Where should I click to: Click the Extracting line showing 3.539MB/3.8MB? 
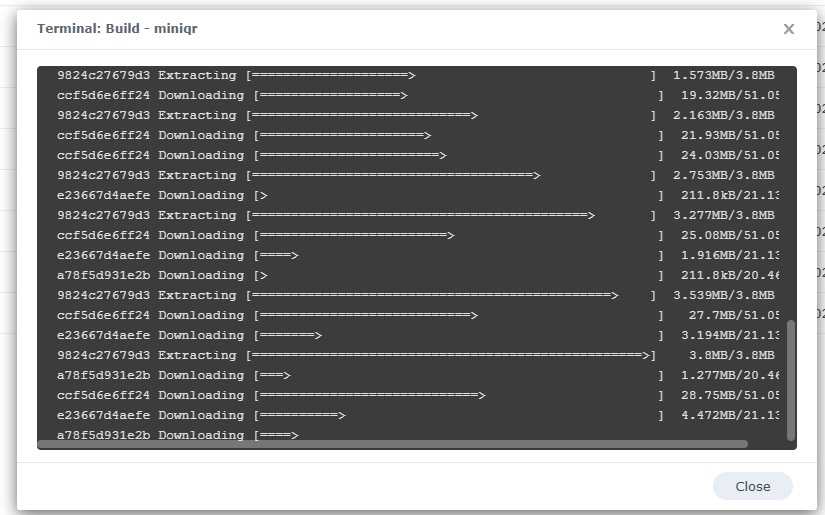pos(416,295)
